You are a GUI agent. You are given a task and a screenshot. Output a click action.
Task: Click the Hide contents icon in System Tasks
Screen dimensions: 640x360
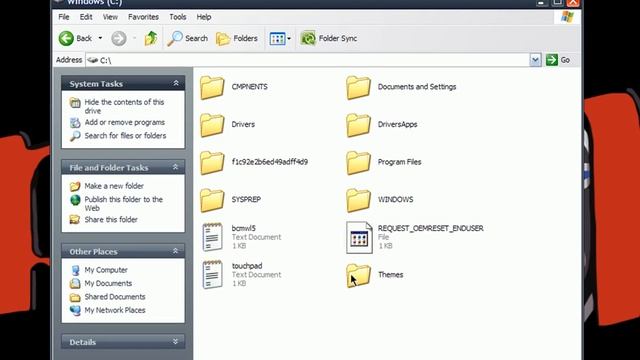coord(75,102)
